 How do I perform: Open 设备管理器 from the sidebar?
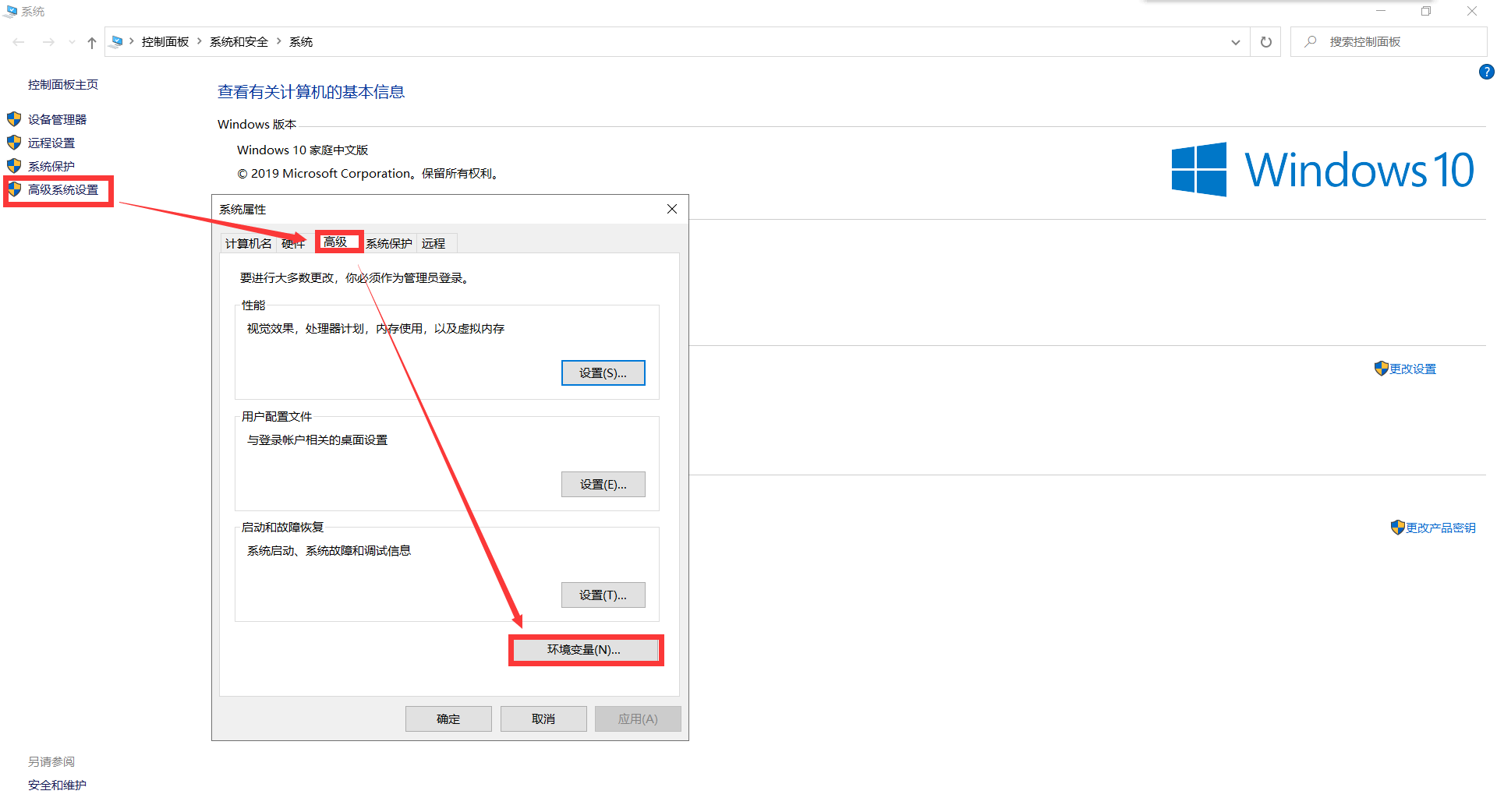tap(58, 118)
